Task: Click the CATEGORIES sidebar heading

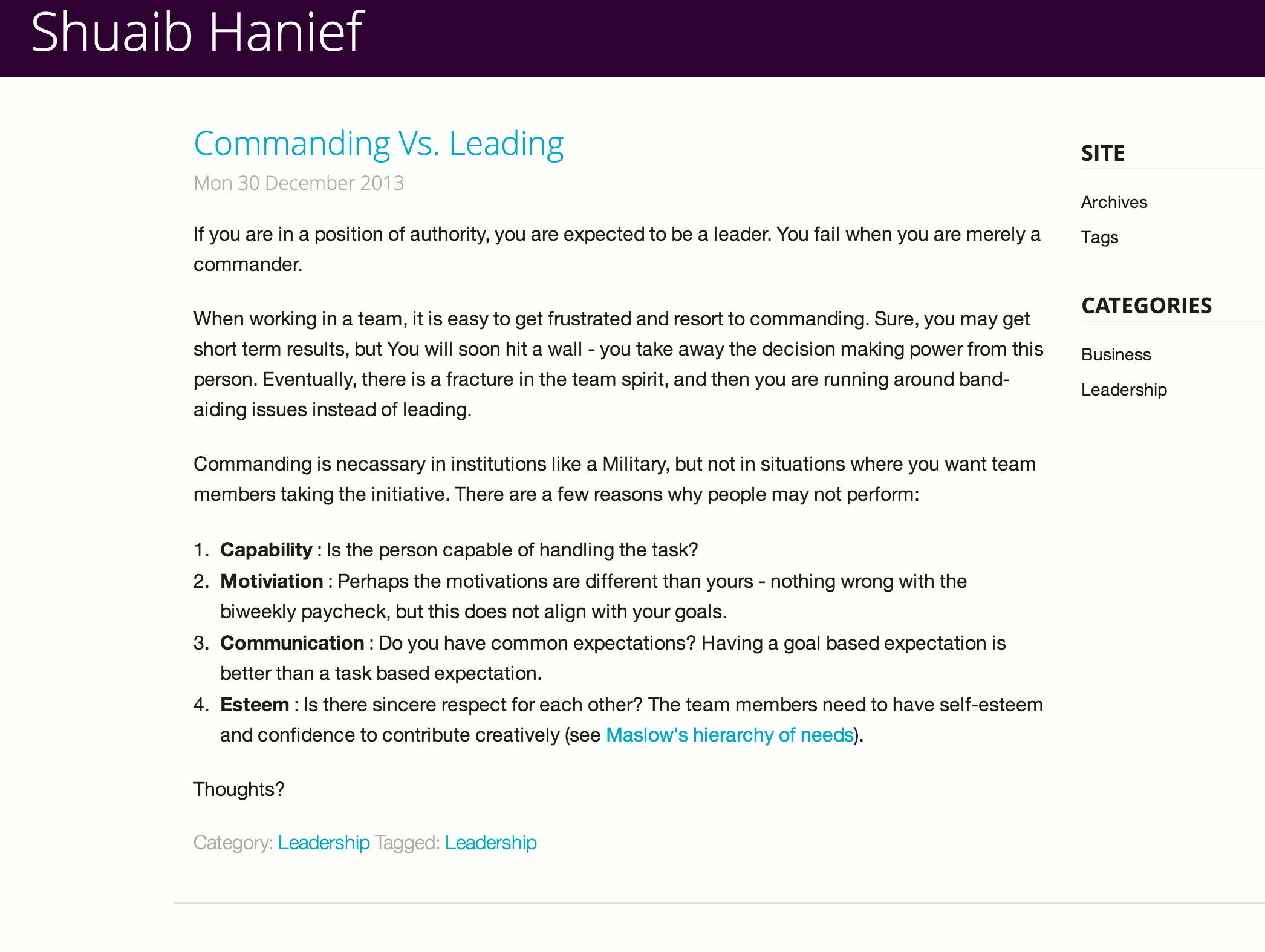Action: 1146,306
